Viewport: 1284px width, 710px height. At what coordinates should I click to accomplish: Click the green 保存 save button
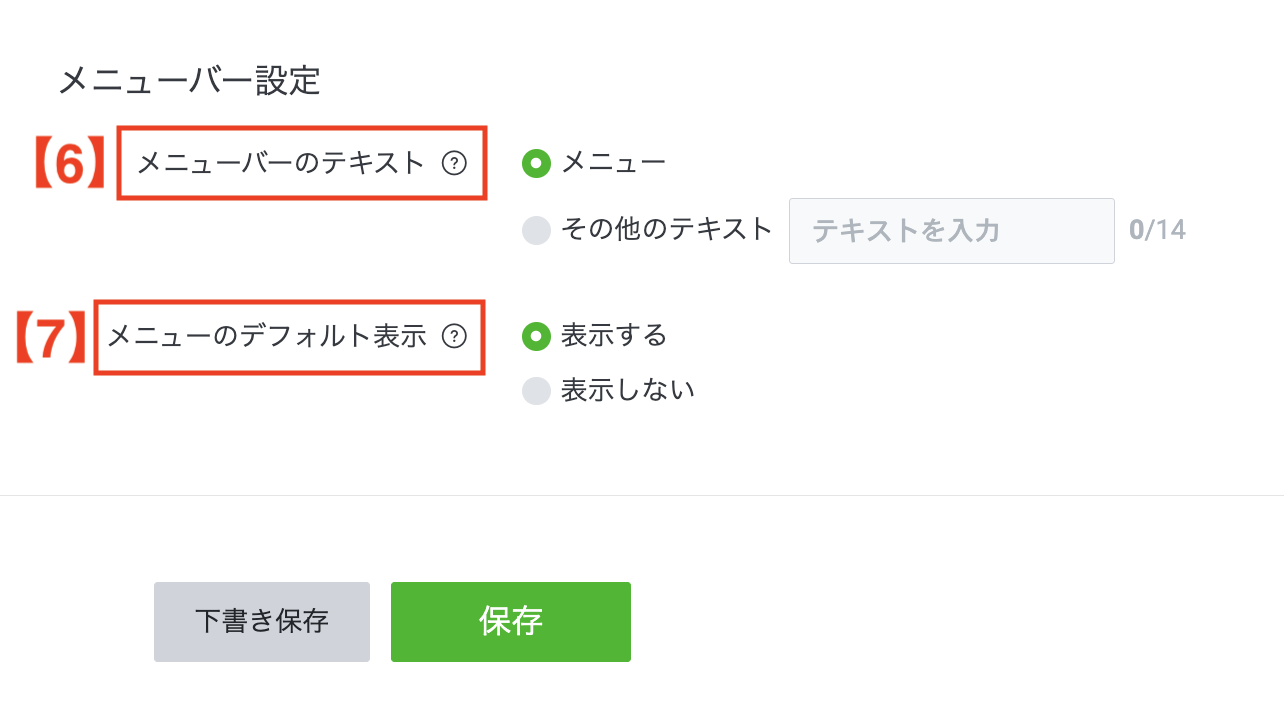510,621
